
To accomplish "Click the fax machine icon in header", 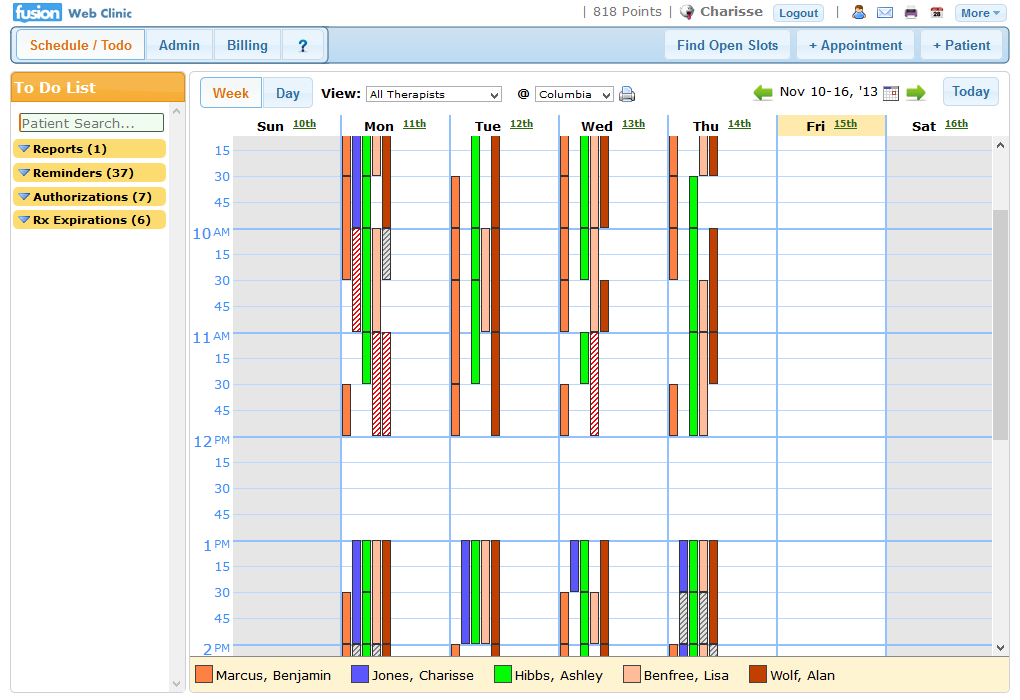I will pos(911,13).
